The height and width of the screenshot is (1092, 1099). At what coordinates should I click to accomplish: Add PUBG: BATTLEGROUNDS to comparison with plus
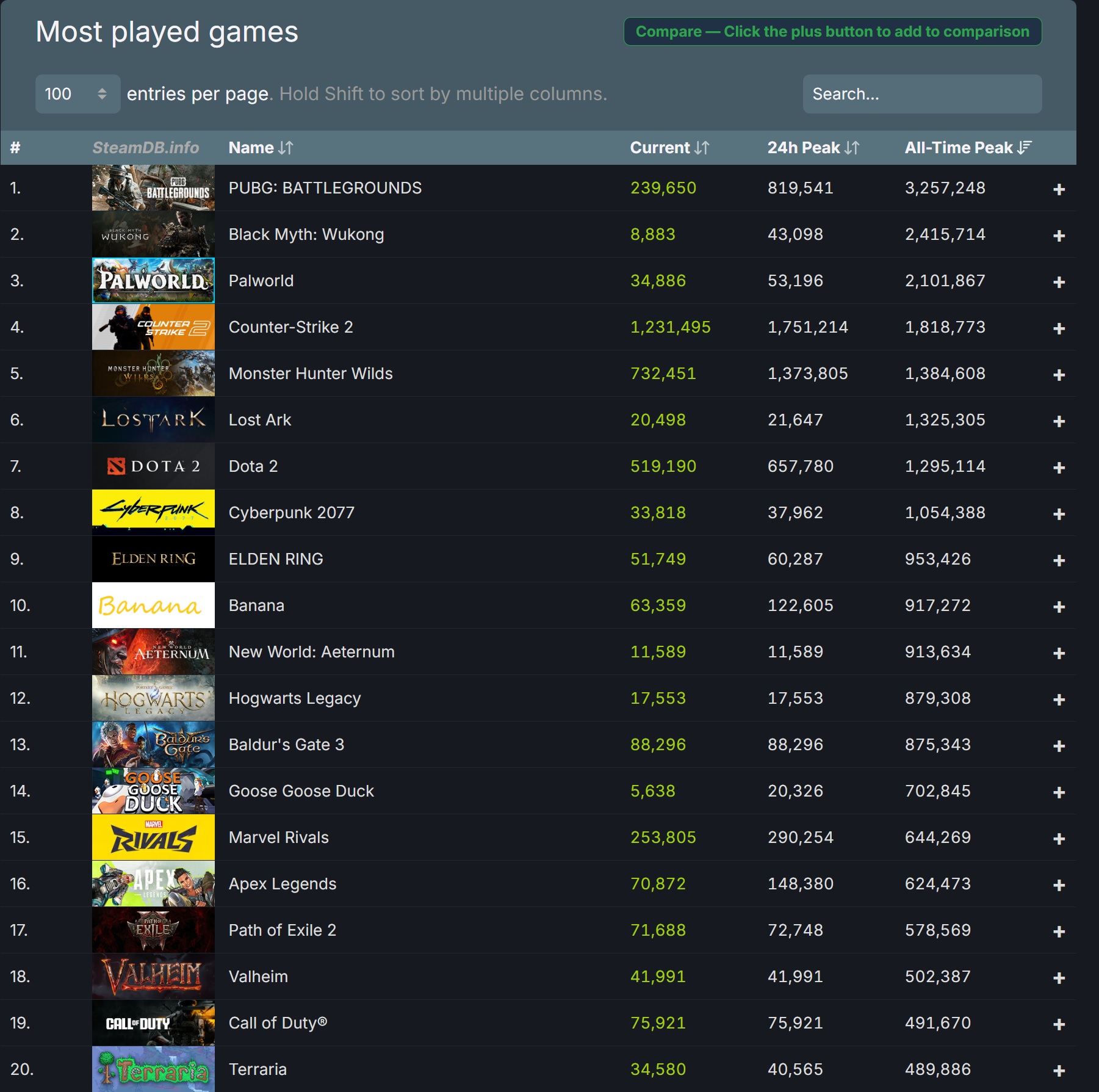click(1059, 189)
